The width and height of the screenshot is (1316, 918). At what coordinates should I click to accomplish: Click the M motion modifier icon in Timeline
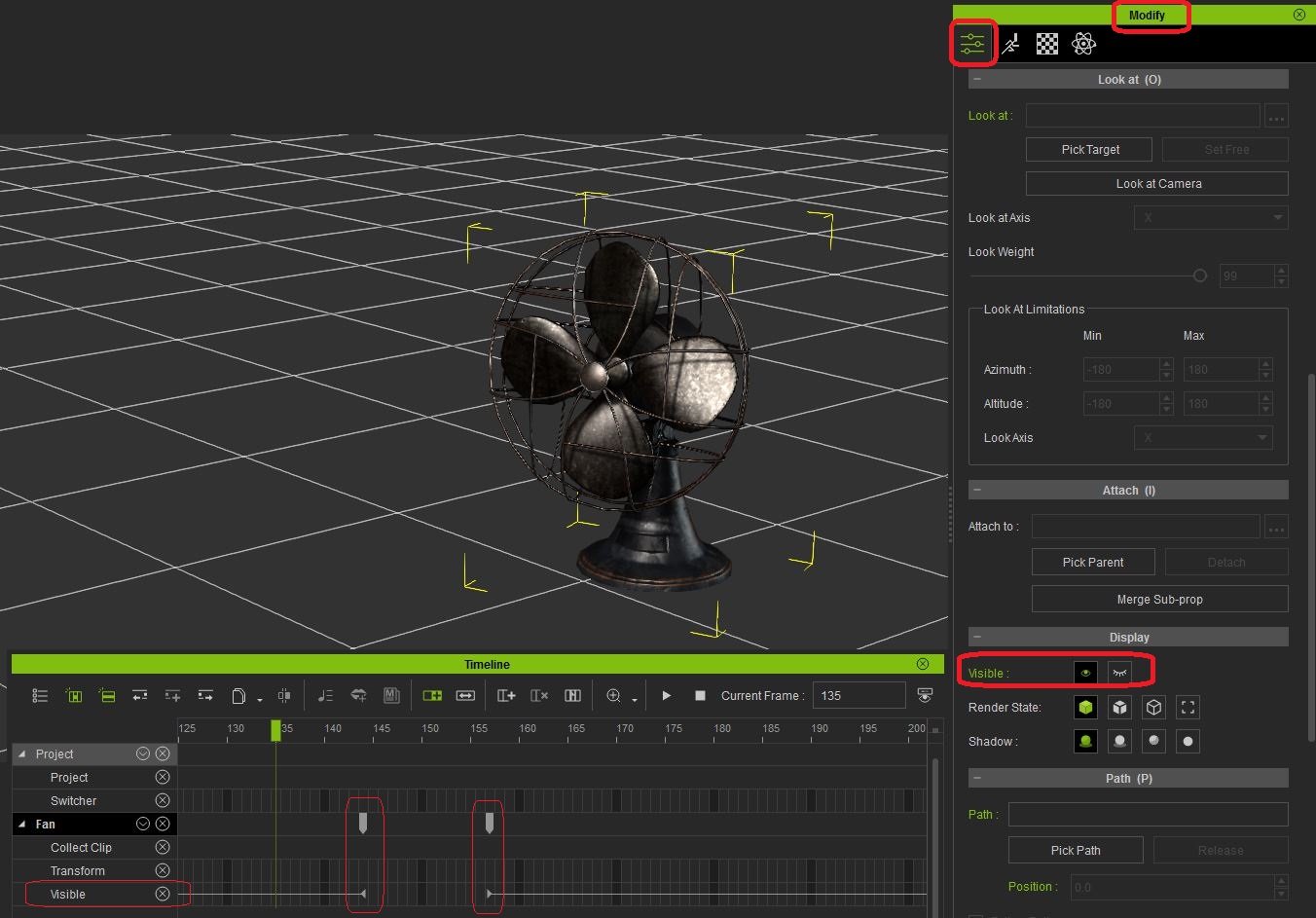click(391, 695)
